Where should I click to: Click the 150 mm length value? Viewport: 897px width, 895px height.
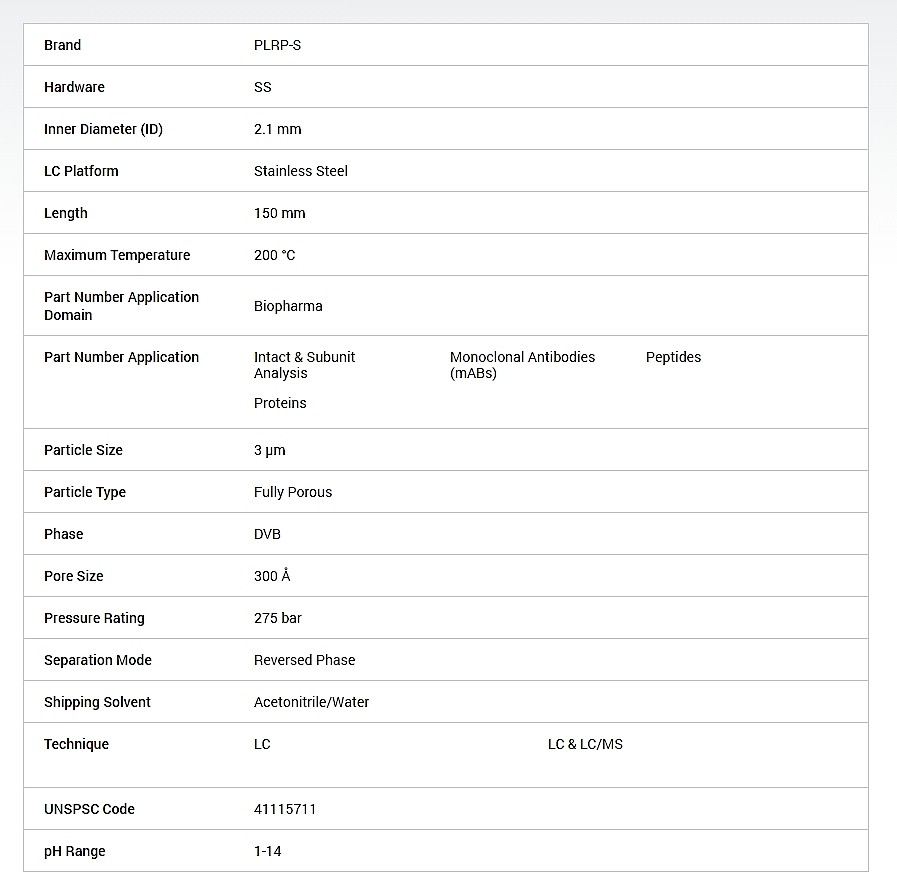[x=280, y=213]
